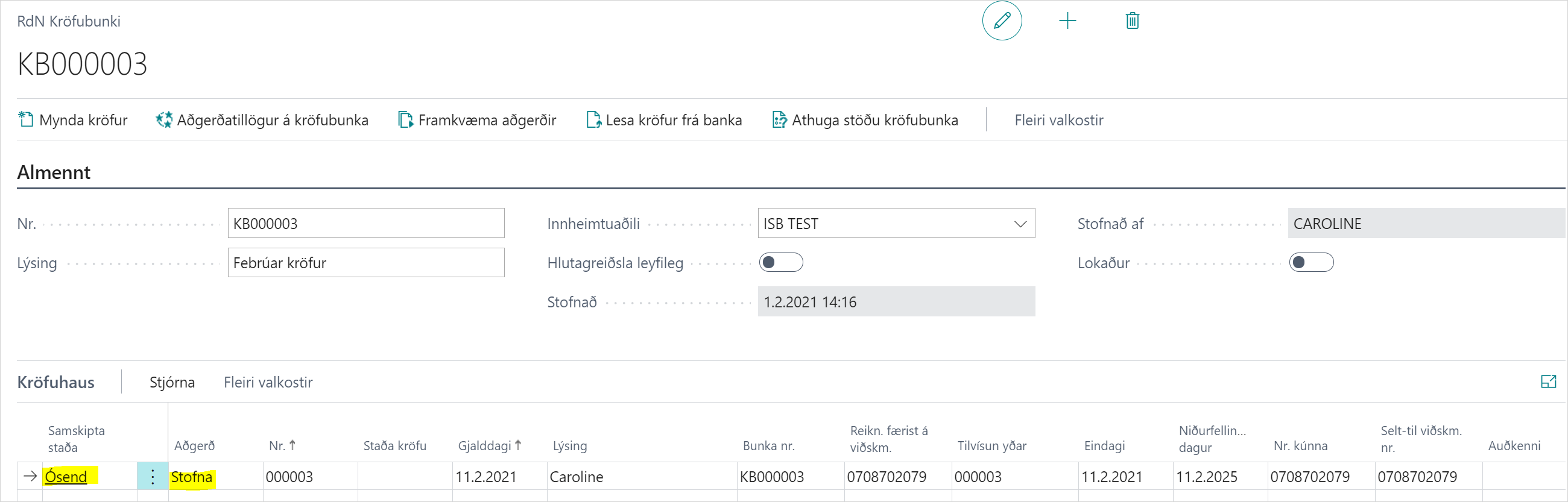Toggle Hlutagreiðsla leyfileg switch
This screenshot has width=1568, height=502.
[x=781, y=262]
